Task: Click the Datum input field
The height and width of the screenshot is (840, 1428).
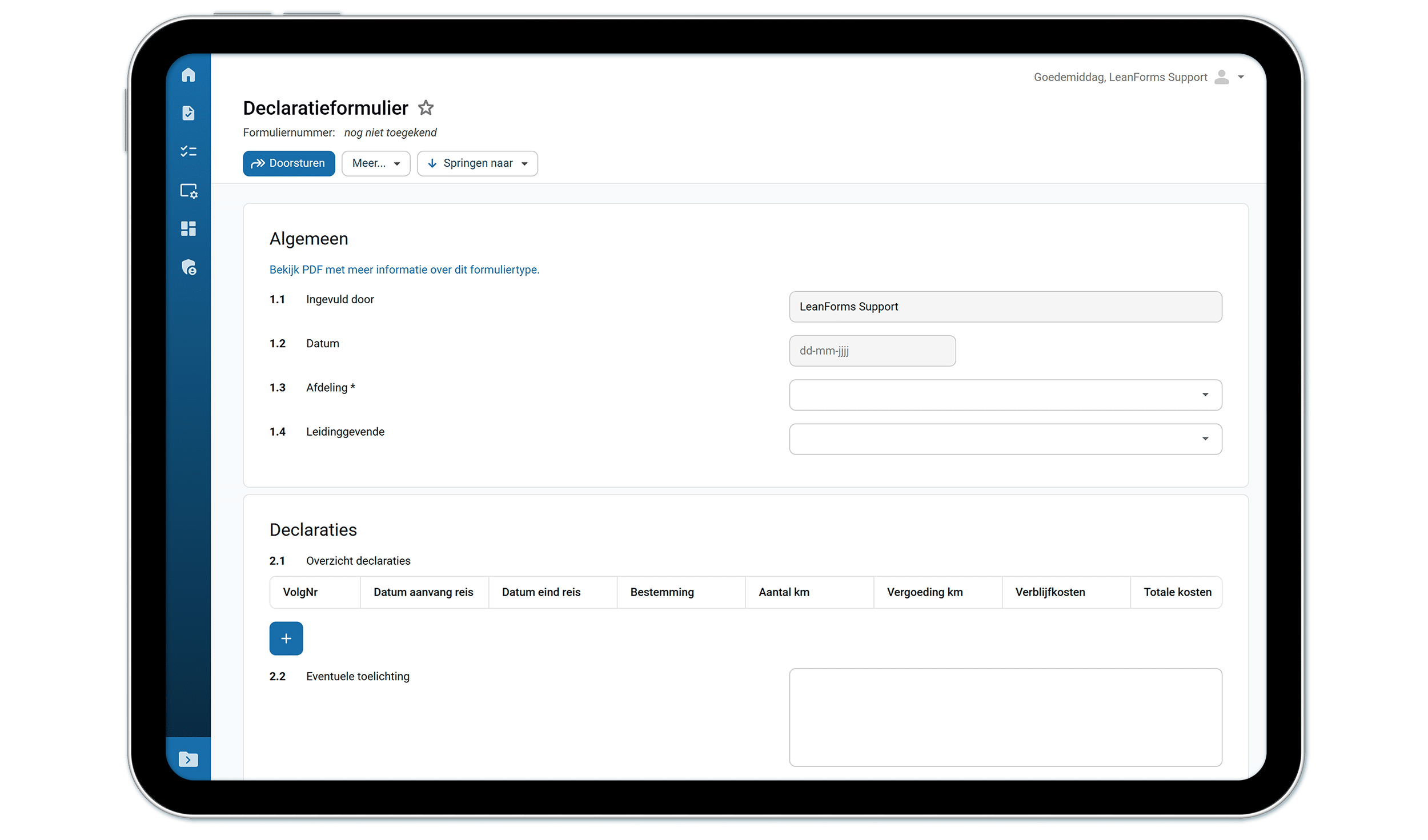Action: click(x=872, y=351)
